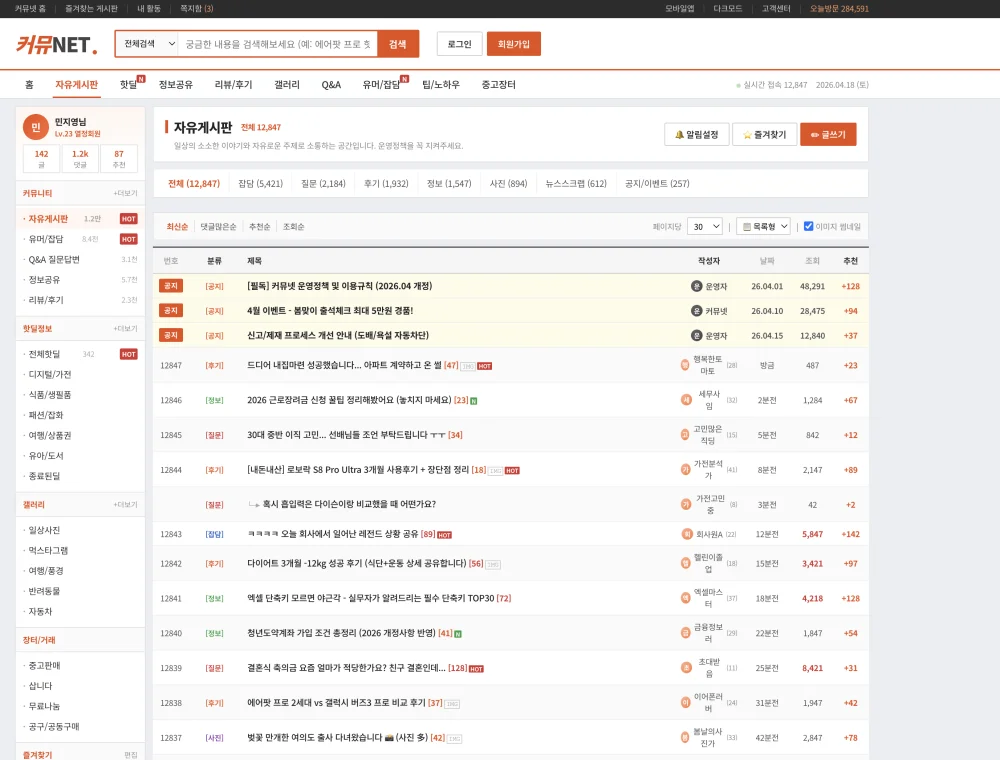Click 운영자 avatar on the 운영정책 notice
The height and width of the screenshot is (760, 1000).
coord(696,286)
